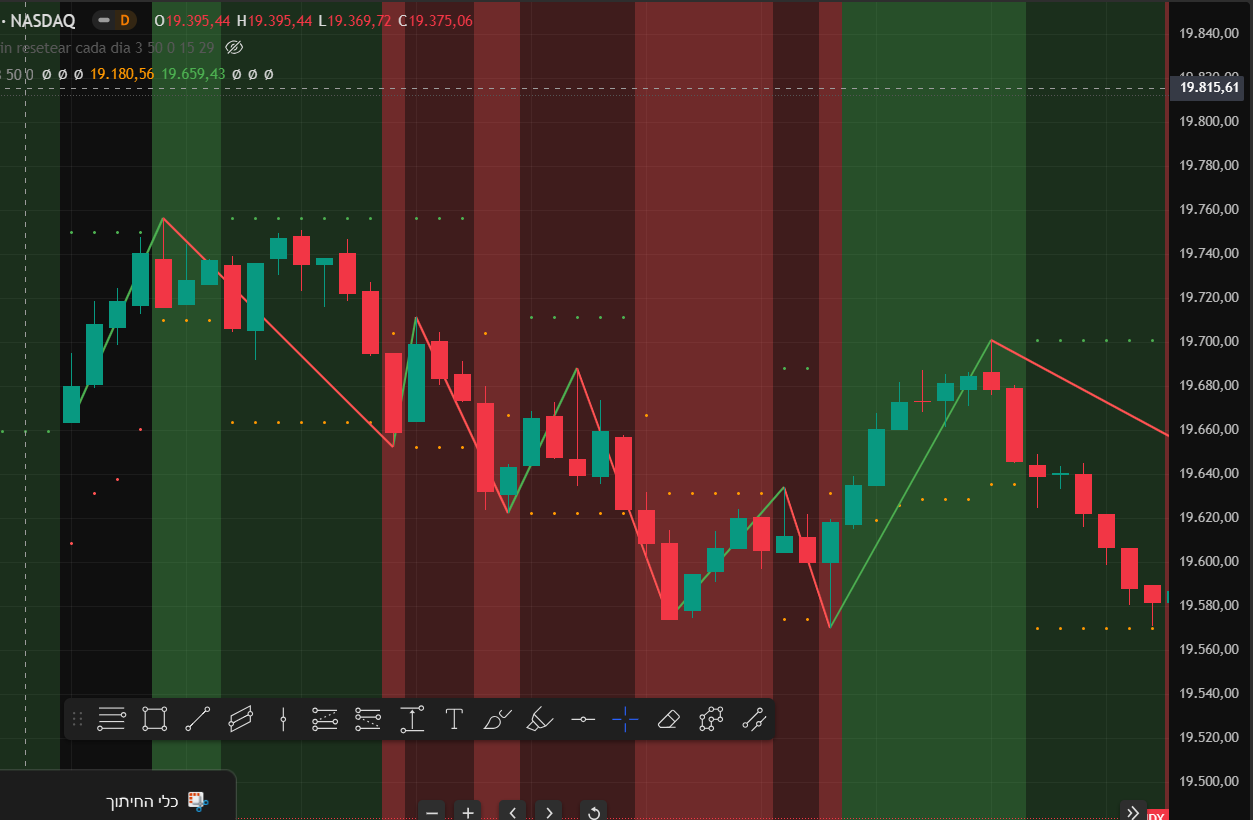
Task: Click the crosshair price label 19.815,61
Action: (x=1209, y=88)
